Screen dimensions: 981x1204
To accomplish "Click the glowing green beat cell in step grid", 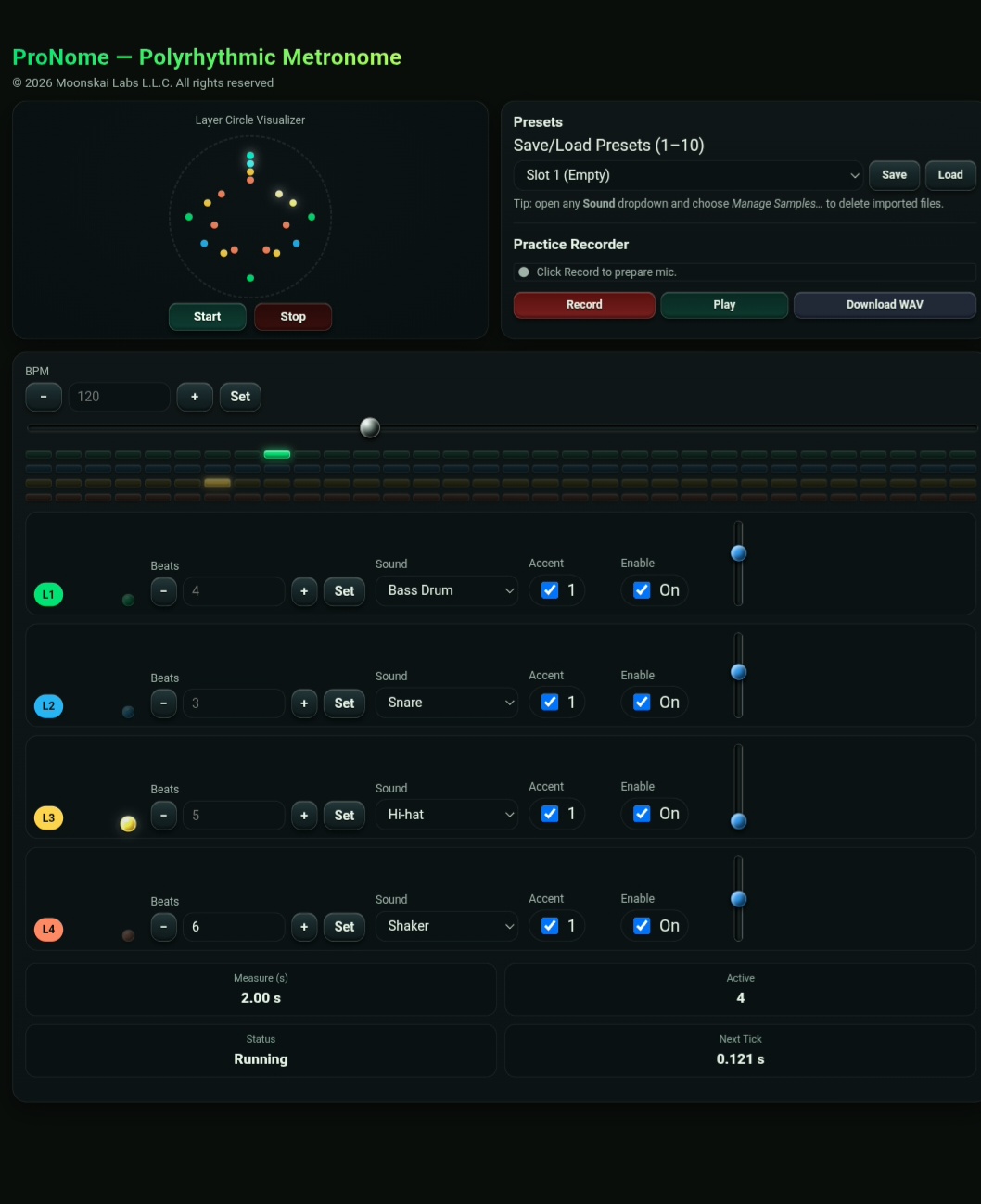I will 277,454.
